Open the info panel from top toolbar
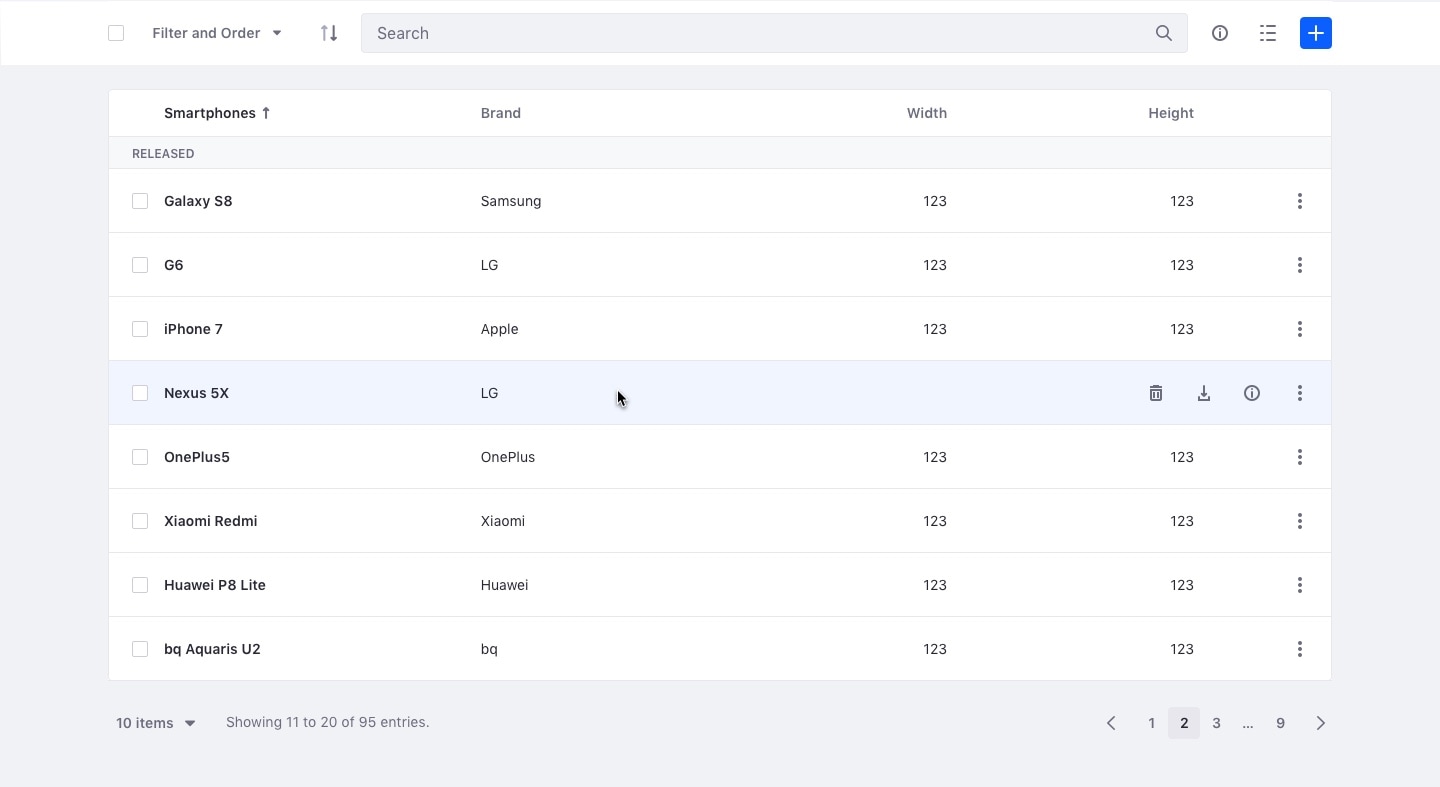Screen dimensions: 1440x787 (1220, 33)
